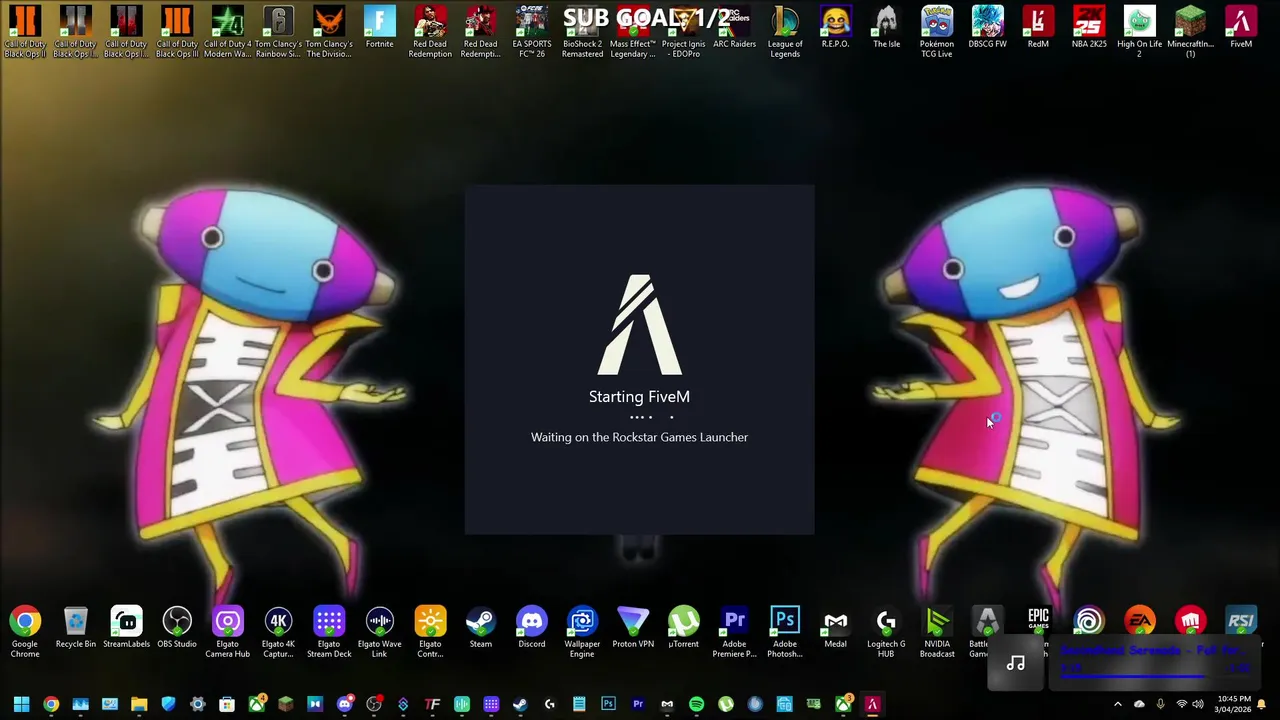
Task: Open Spotify from the taskbar
Action: pos(696,704)
